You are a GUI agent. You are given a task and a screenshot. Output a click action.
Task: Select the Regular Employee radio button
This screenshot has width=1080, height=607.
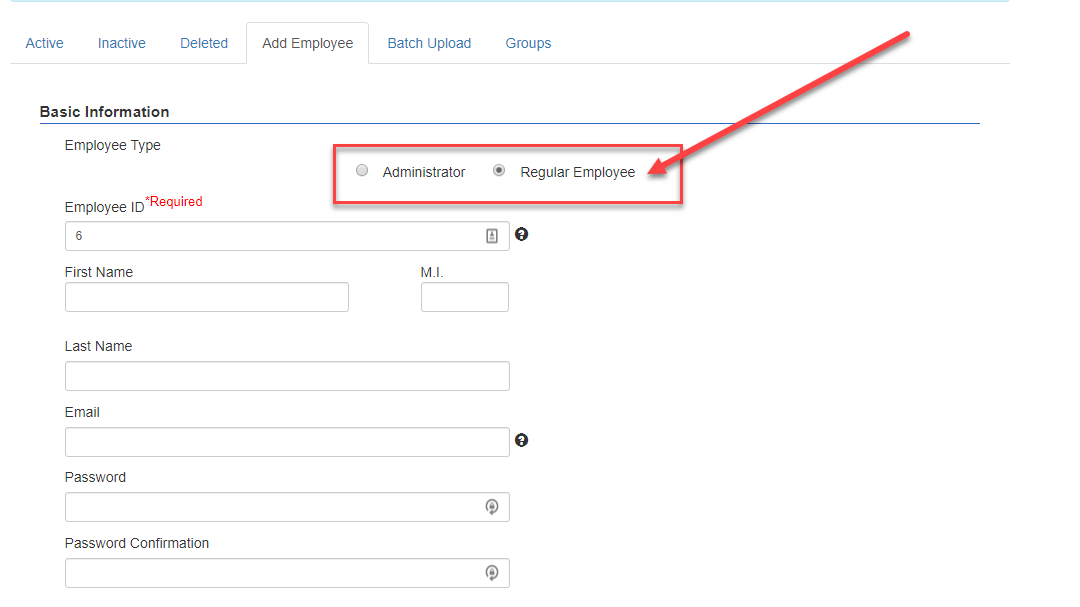coord(498,170)
